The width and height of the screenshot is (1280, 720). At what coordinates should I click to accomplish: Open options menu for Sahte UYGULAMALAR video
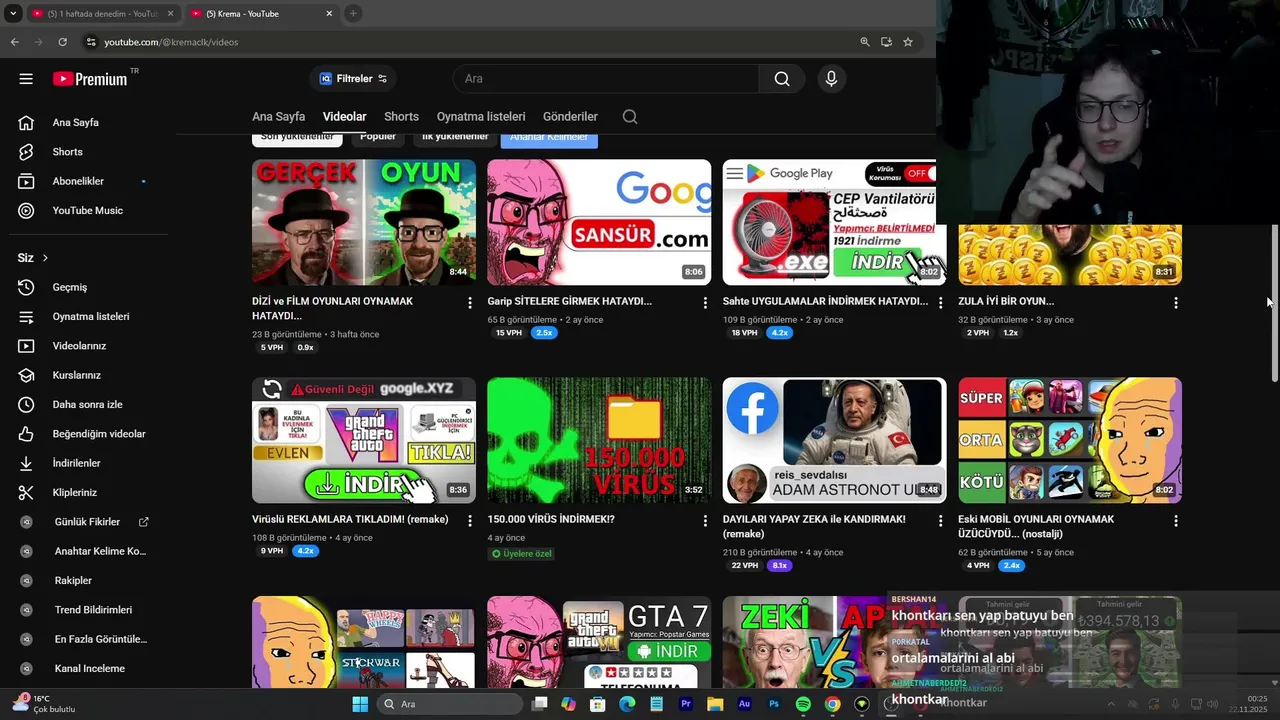pos(940,302)
